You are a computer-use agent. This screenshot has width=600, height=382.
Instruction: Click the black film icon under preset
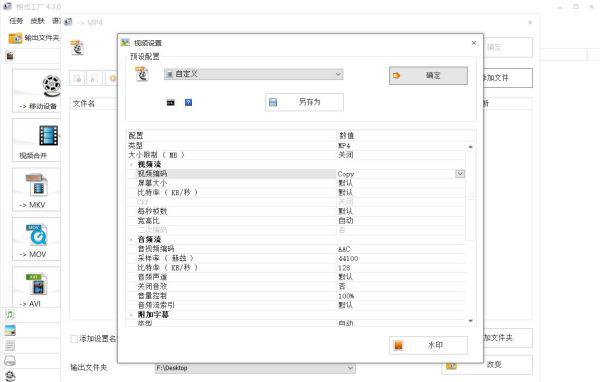(x=171, y=103)
